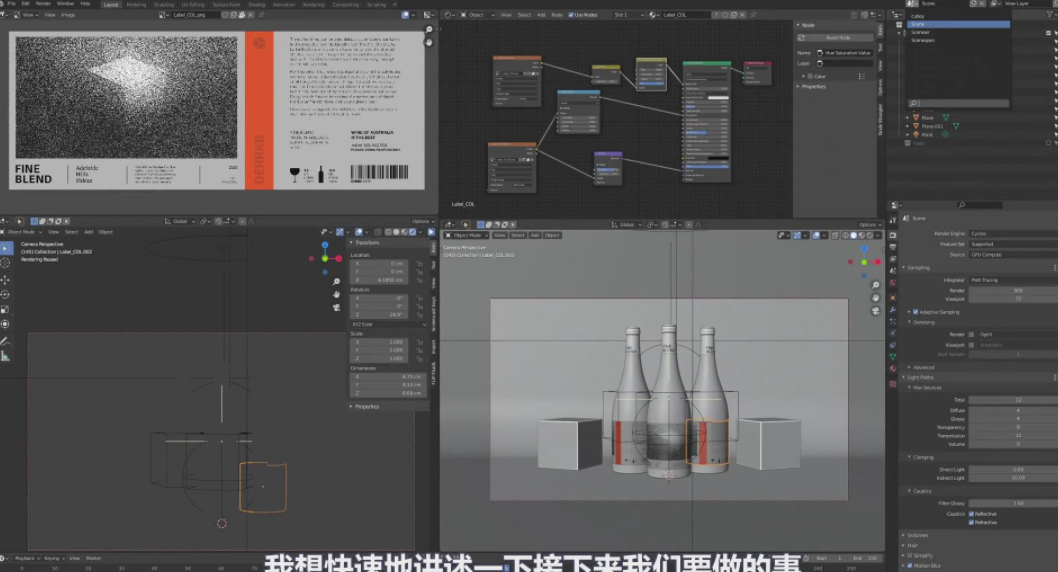Screen dimensions: 1058x572
Task: Open the Render properties tab icon
Action: [x=893, y=236]
